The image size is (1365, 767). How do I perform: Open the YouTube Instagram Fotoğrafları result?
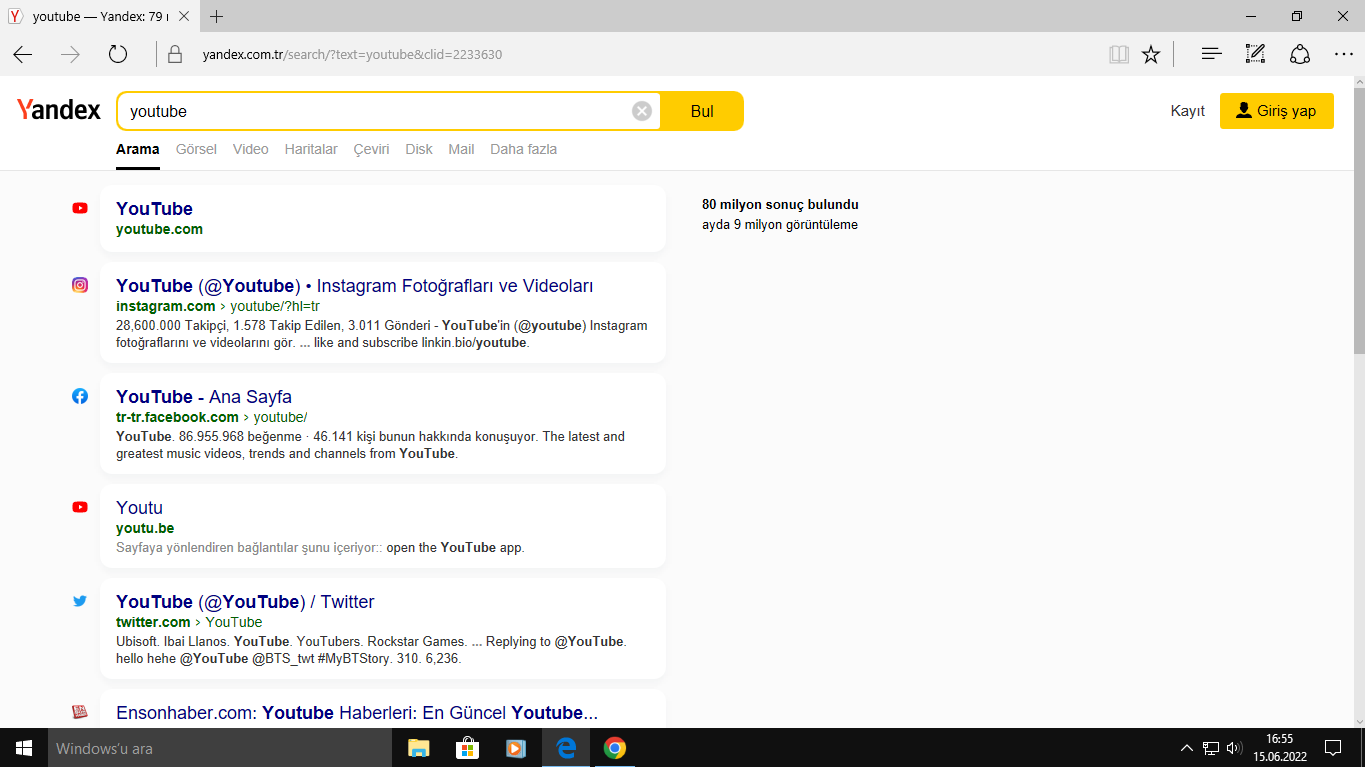tap(355, 286)
